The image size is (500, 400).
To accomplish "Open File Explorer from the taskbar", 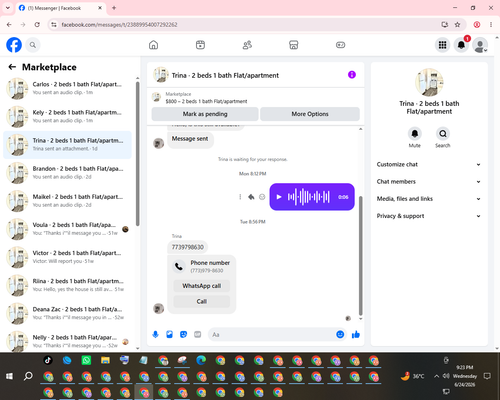I will pos(105,360).
